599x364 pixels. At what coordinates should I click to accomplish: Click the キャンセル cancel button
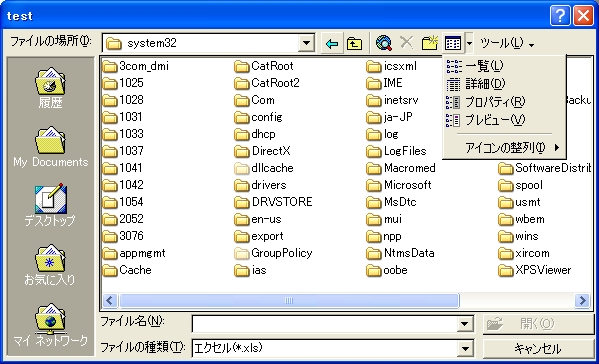coord(538,349)
